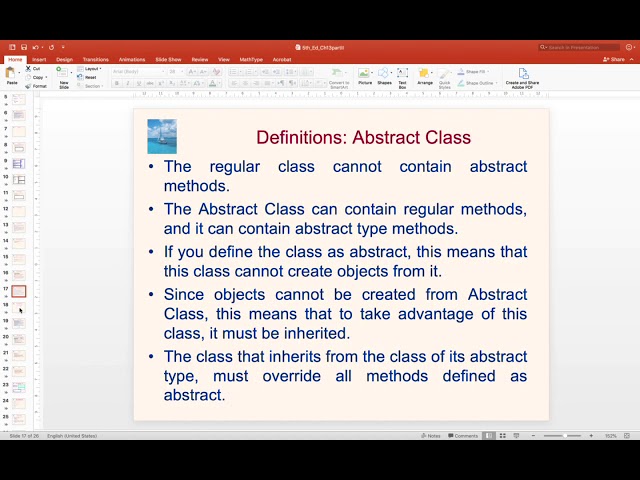The height and width of the screenshot is (480, 640).
Task: Open the Shape Fill dropdown
Action: coord(473,72)
